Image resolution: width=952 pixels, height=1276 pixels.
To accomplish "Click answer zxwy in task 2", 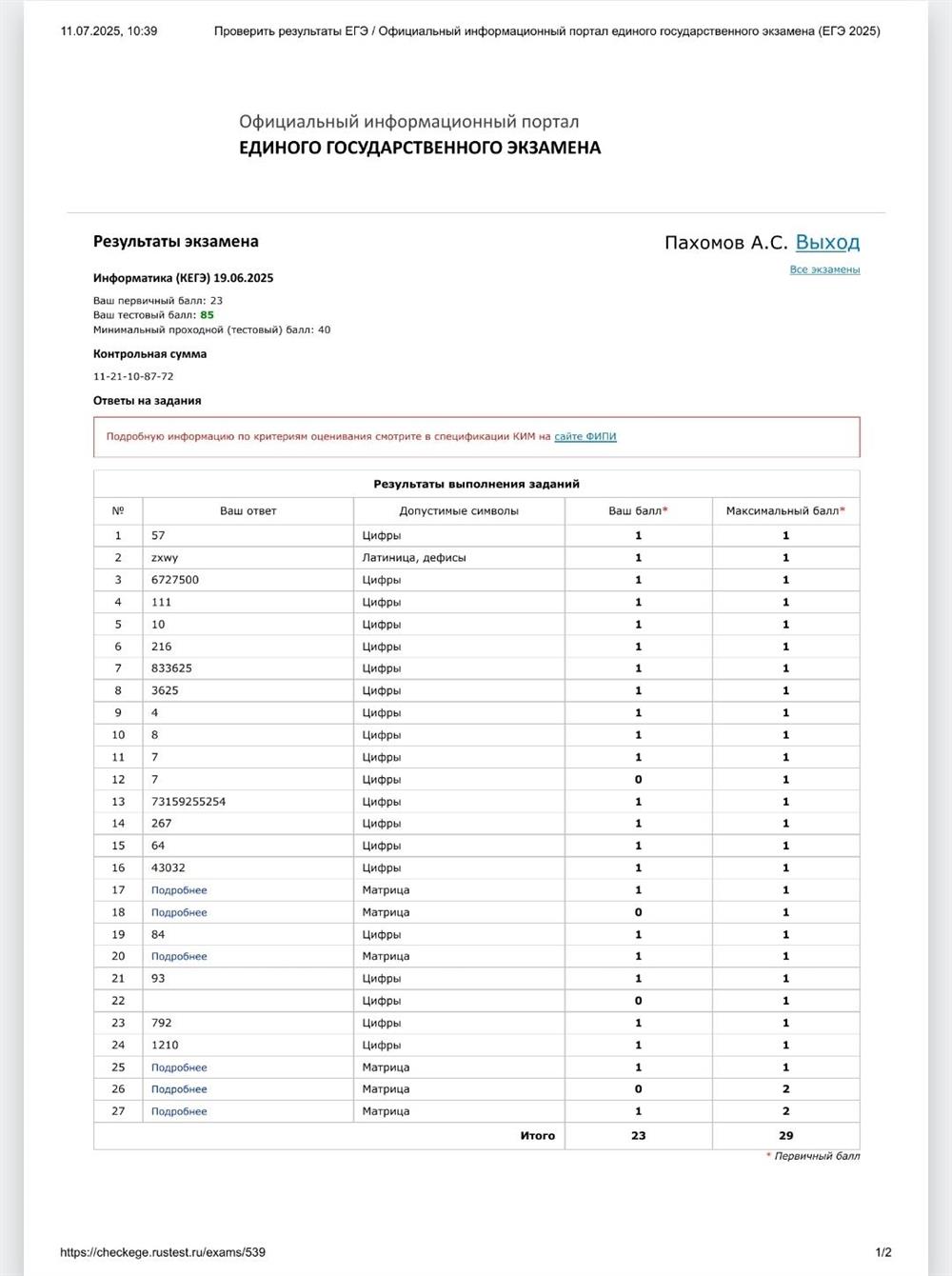I will pyautogui.click(x=165, y=558).
